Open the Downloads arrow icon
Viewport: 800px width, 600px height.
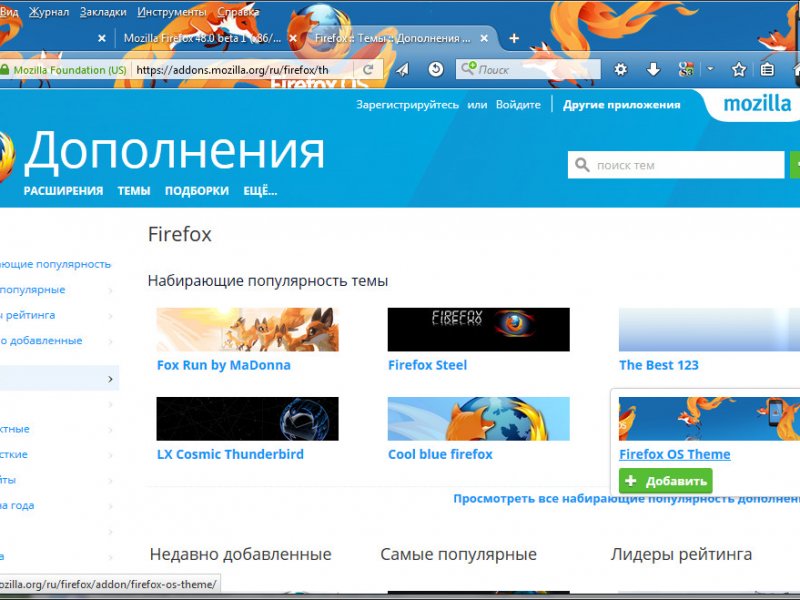coord(653,69)
